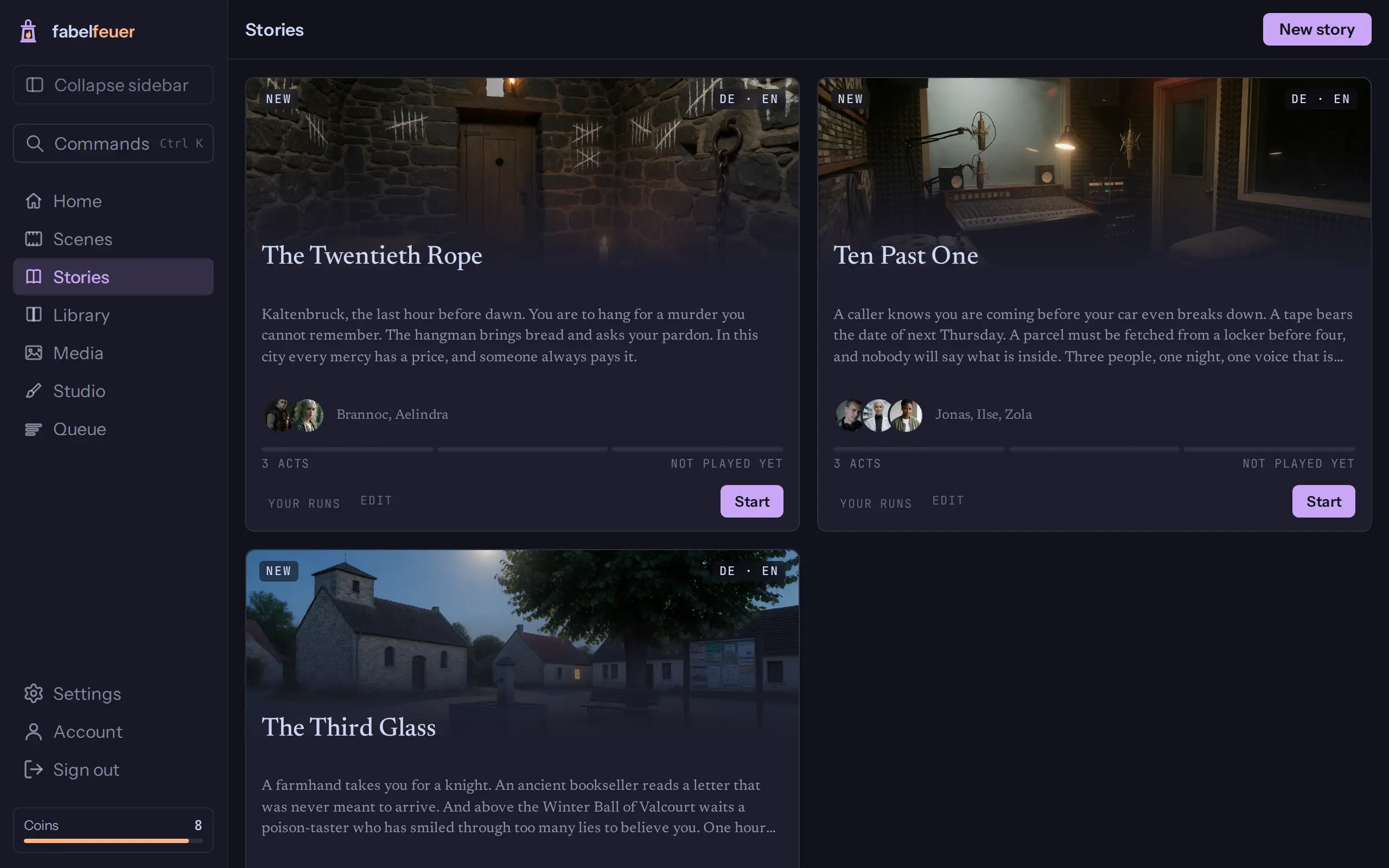This screenshot has width=1389, height=868.
Task: Click the Queue list icon
Action: 33,429
